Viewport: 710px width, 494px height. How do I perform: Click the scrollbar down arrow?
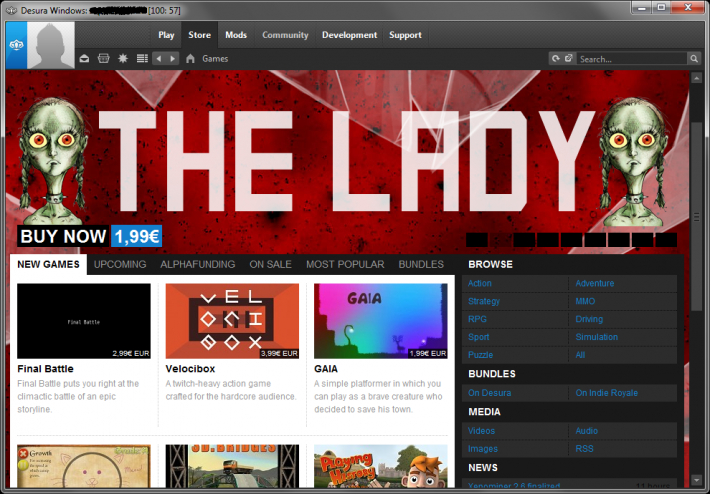(696, 480)
